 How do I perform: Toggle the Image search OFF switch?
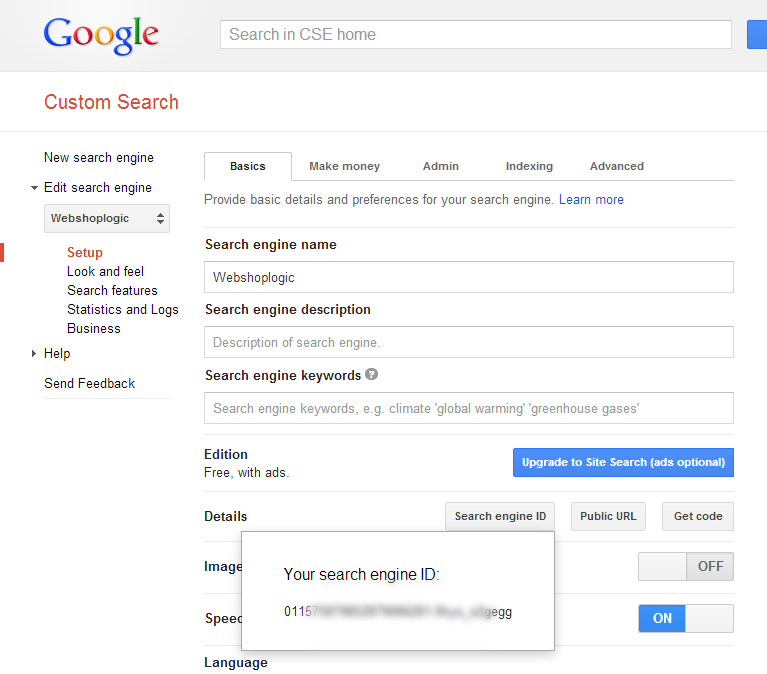[686, 566]
